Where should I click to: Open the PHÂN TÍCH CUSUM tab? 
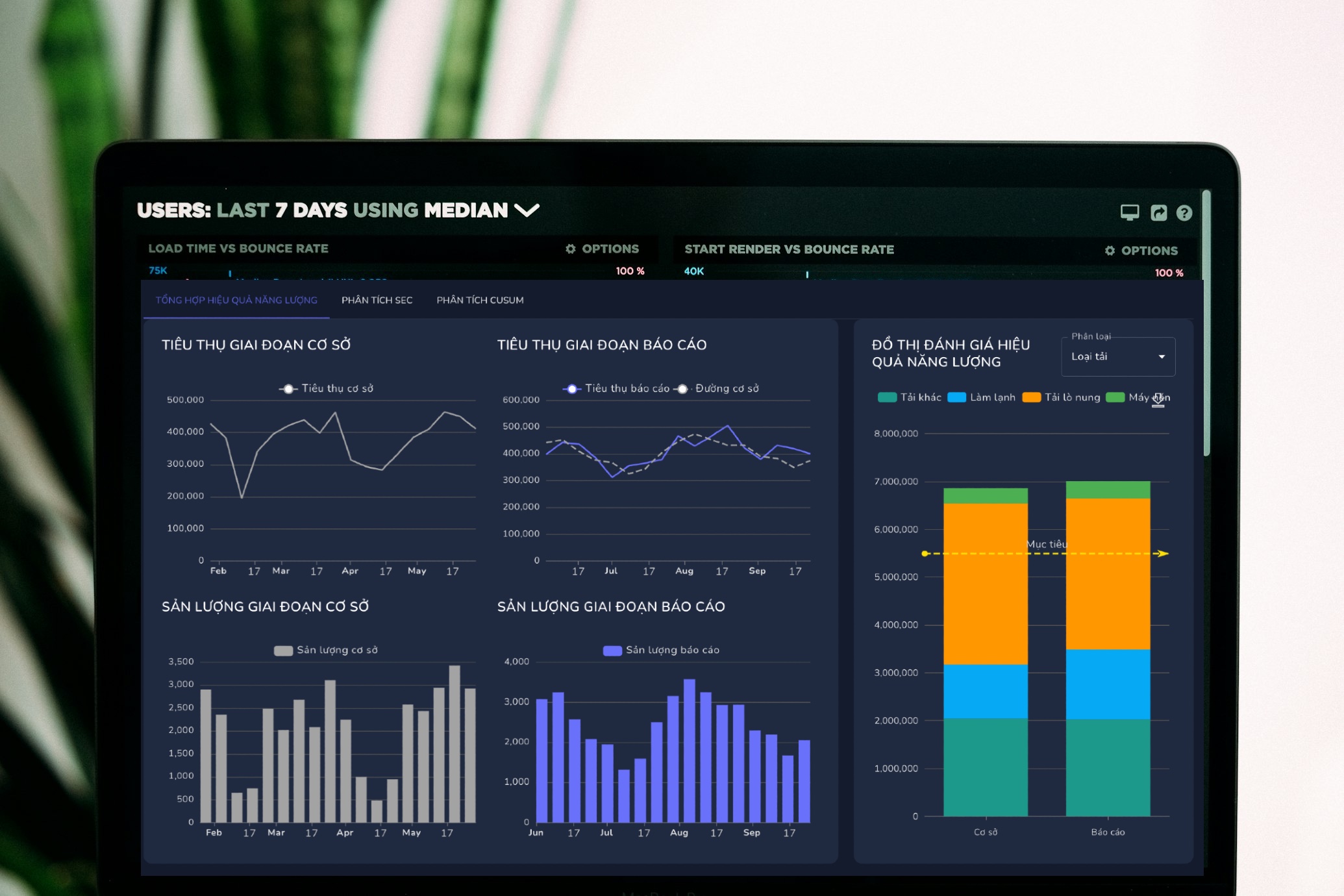pos(480,300)
